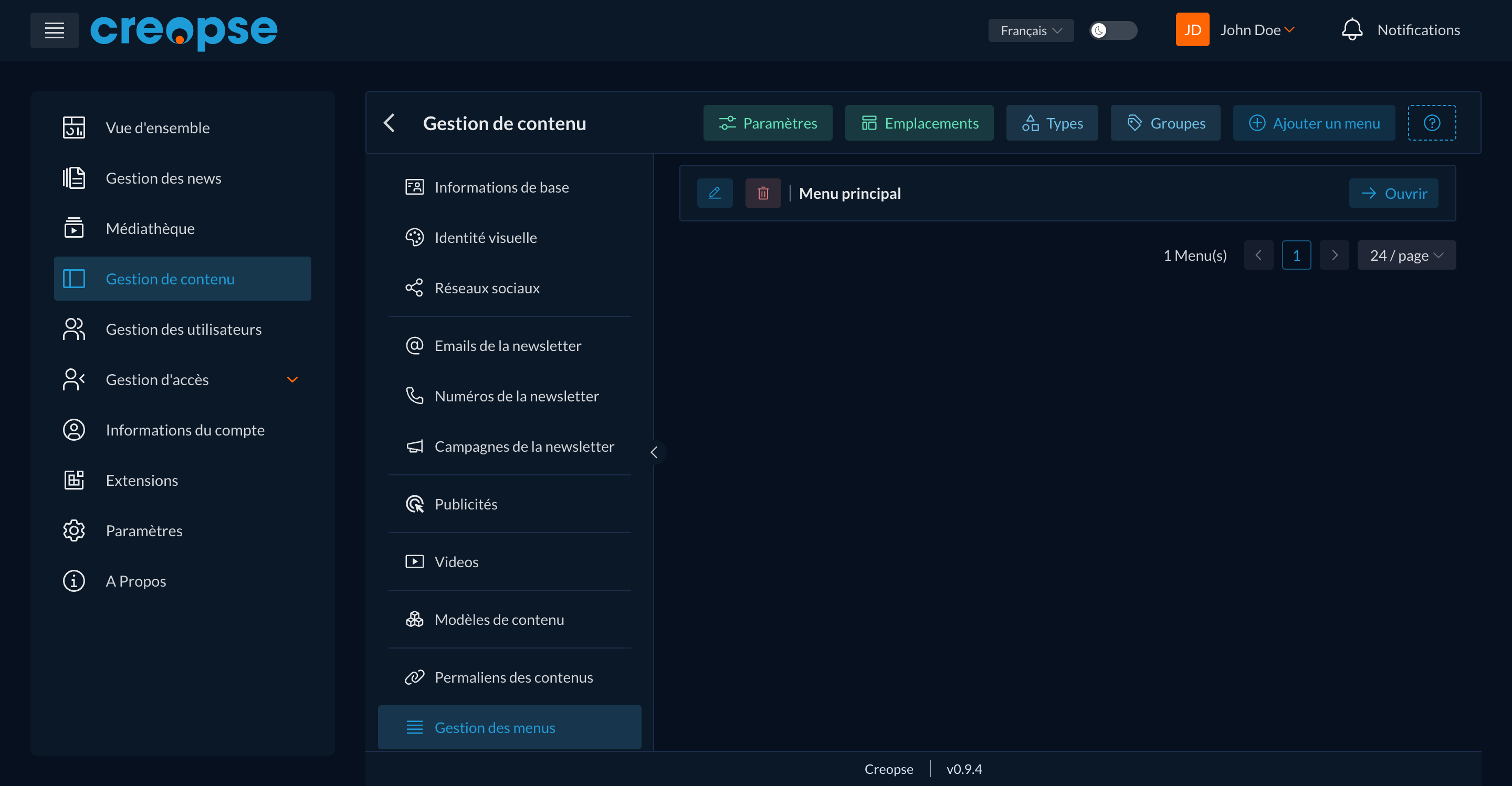Open Informations du compte
1512x786 pixels.
point(183,430)
